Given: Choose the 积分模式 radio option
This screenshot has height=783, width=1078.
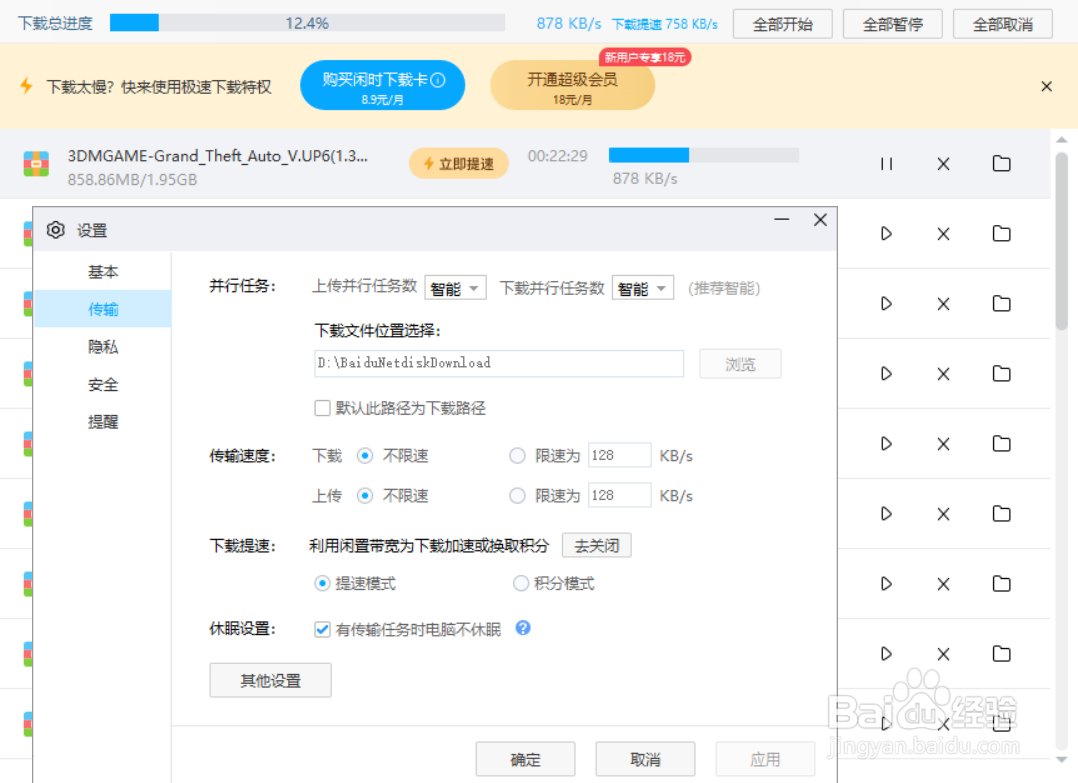Looking at the screenshot, I should pos(521,584).
